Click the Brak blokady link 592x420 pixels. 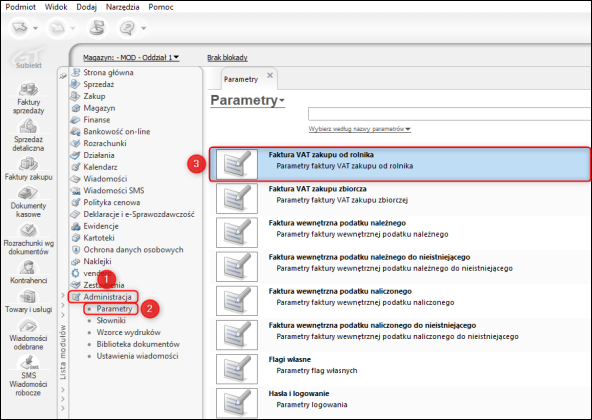coord(227,57)
